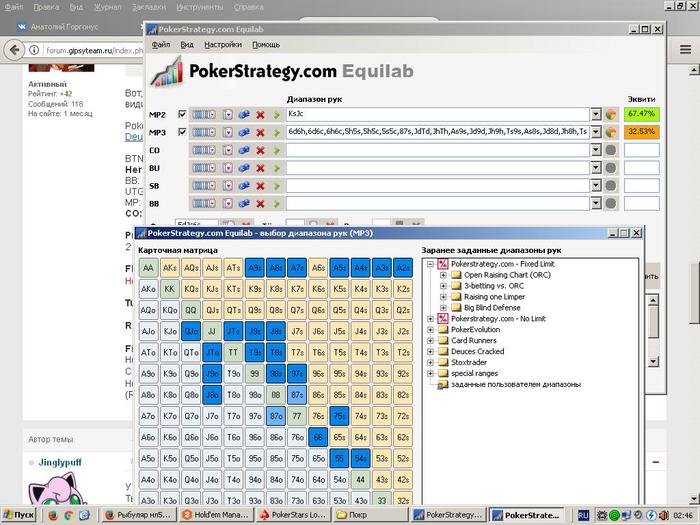Deselect the QJo cell in the matrix
Screen dimensions: 700x525
(191, 331)
